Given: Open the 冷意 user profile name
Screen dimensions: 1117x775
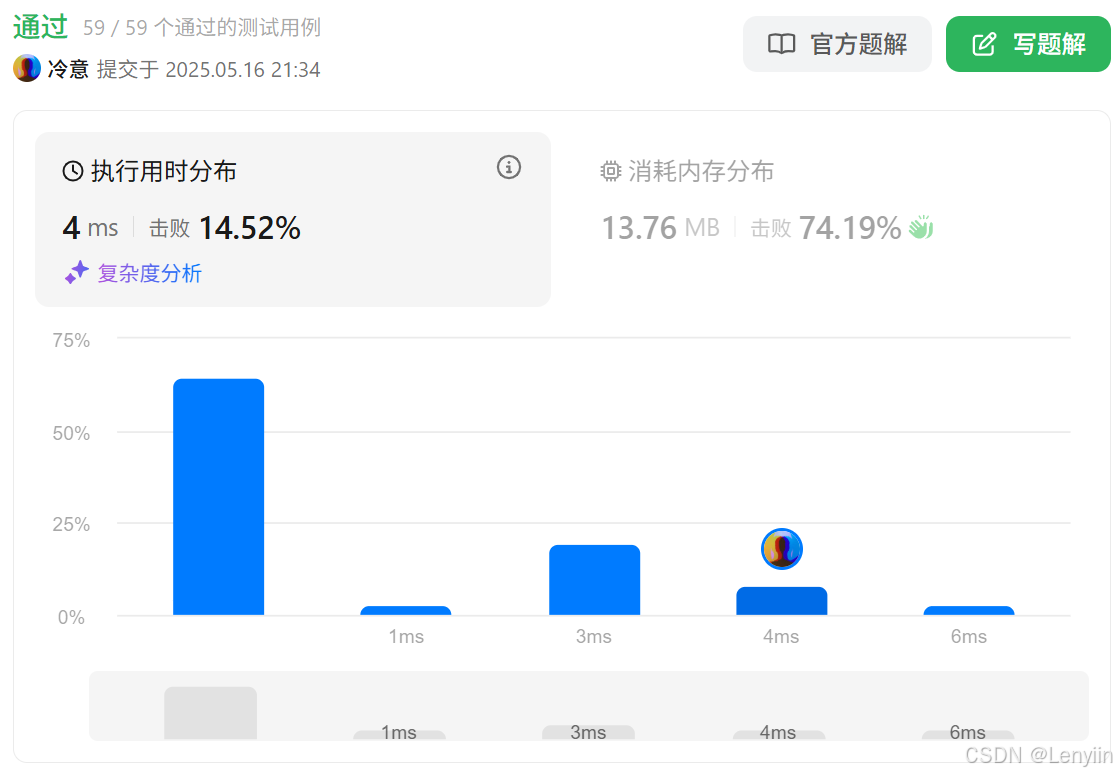Looking at the screenshot, I should click(68, 69).
